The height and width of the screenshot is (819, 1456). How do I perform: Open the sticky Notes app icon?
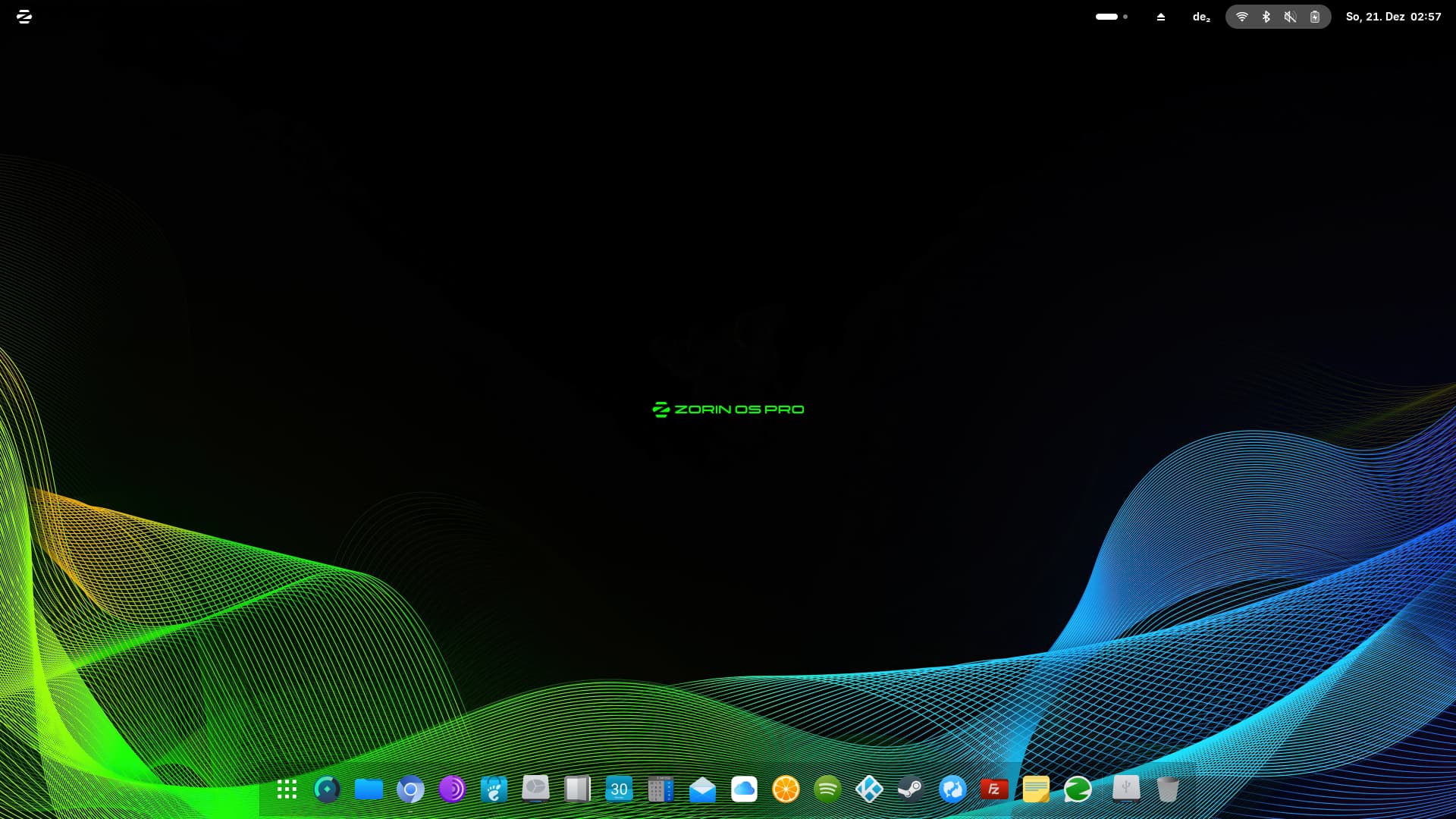pos(1036,789)
